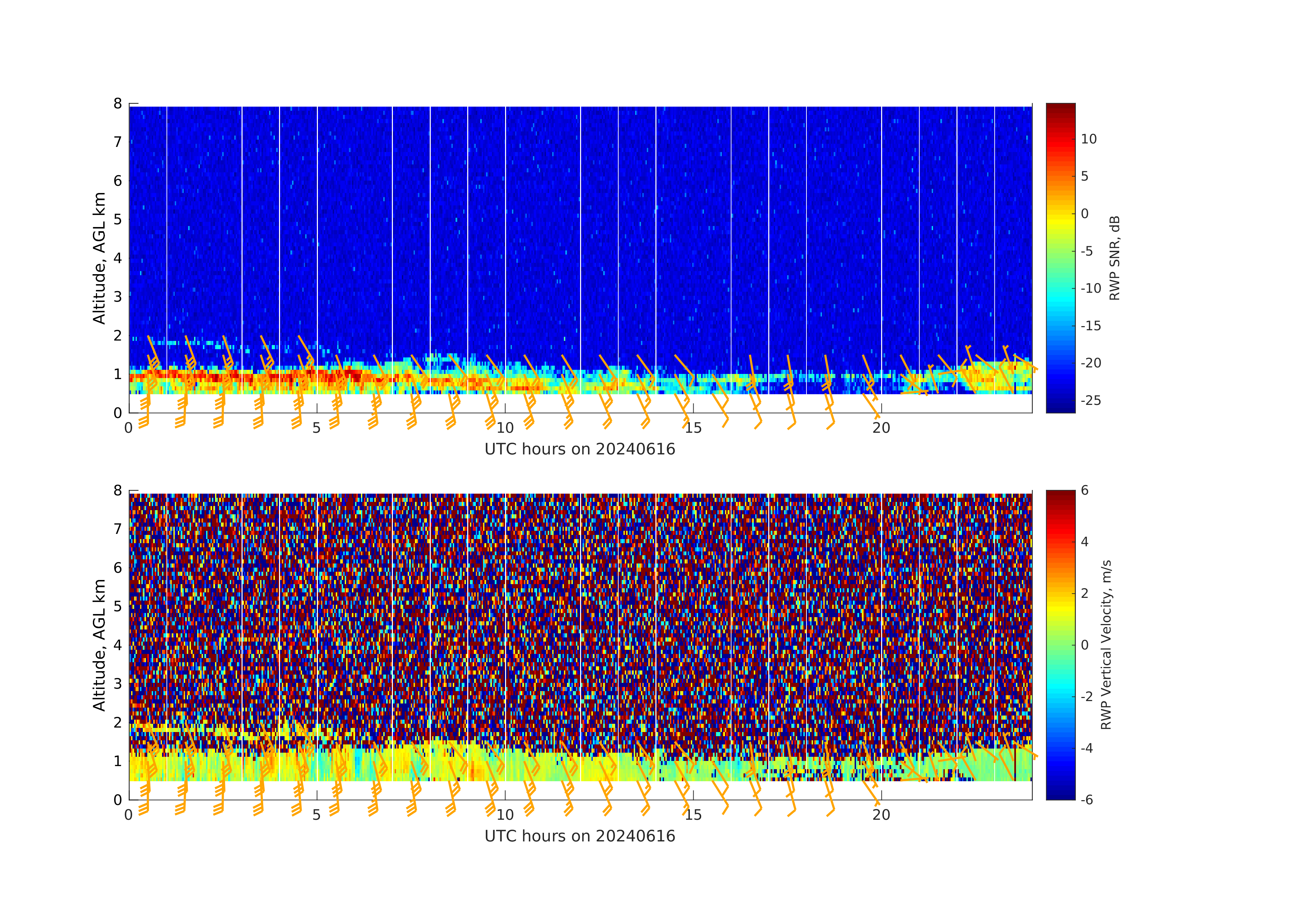Click the '-4' tick label on the velocity colorbar
This screenshot has height=903, width=1316.
[1087, 749]
